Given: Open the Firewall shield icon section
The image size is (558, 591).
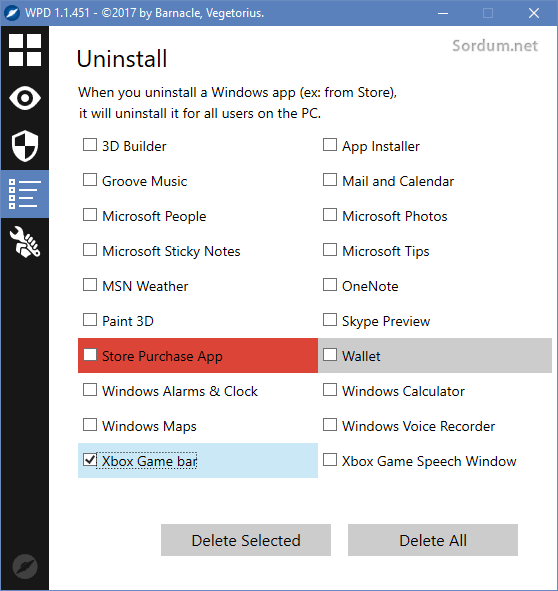Looking at the screenshot, I should [x=25, y=146].
